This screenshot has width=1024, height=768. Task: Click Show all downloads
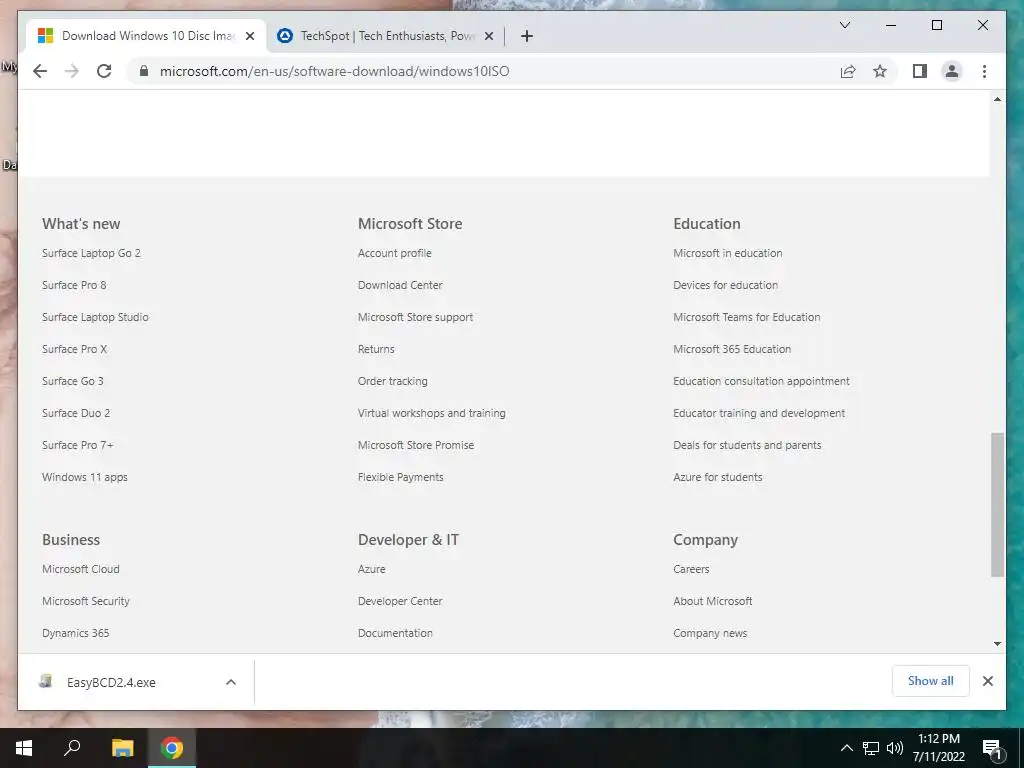click(x=931, y=680)
